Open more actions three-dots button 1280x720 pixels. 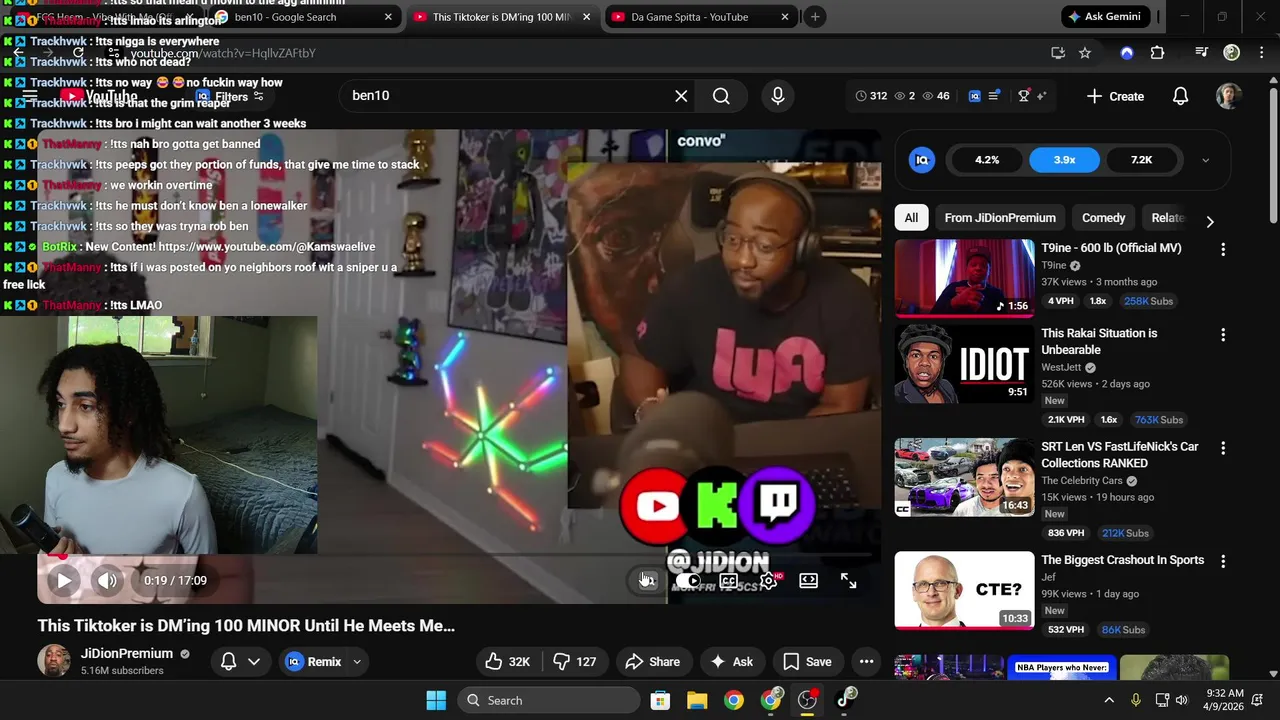click(x=866, y=661)
